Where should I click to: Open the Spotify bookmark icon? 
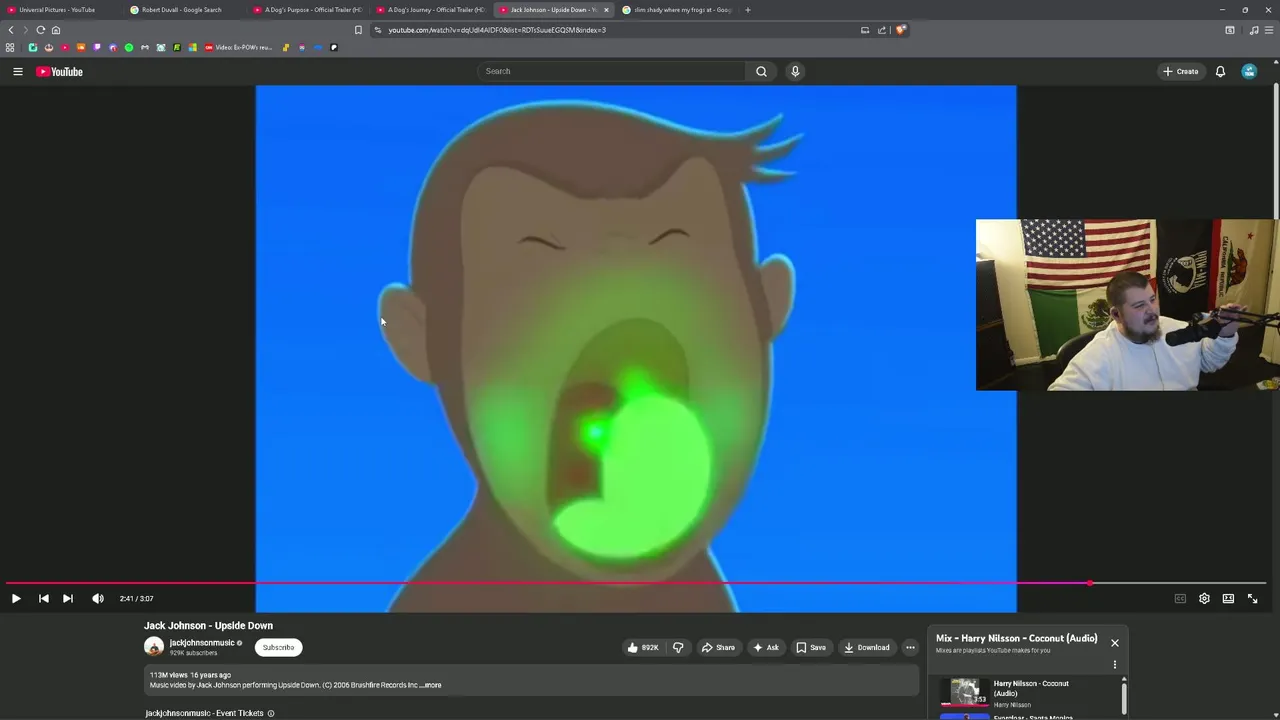tap(129, 47)
